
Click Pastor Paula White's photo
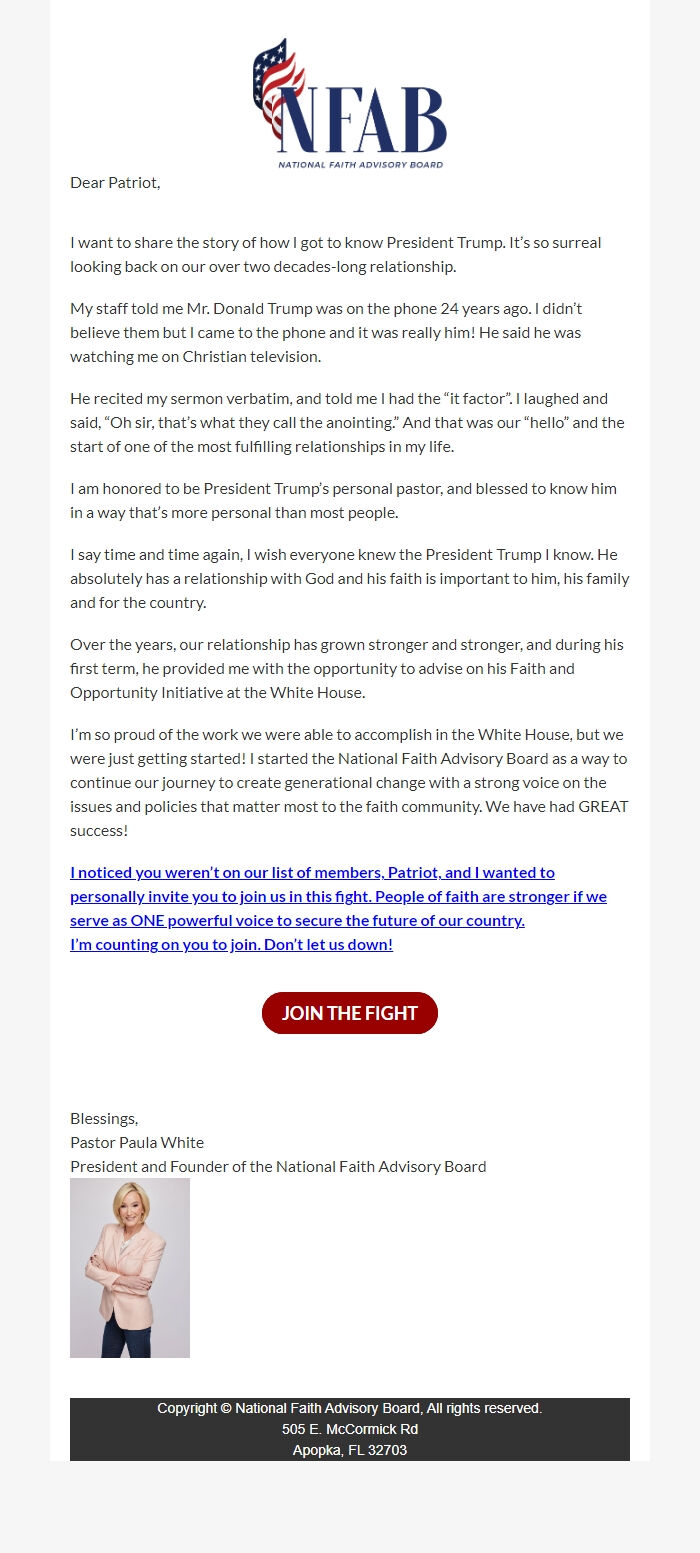pyautogui.click(x=130, y=1267)
